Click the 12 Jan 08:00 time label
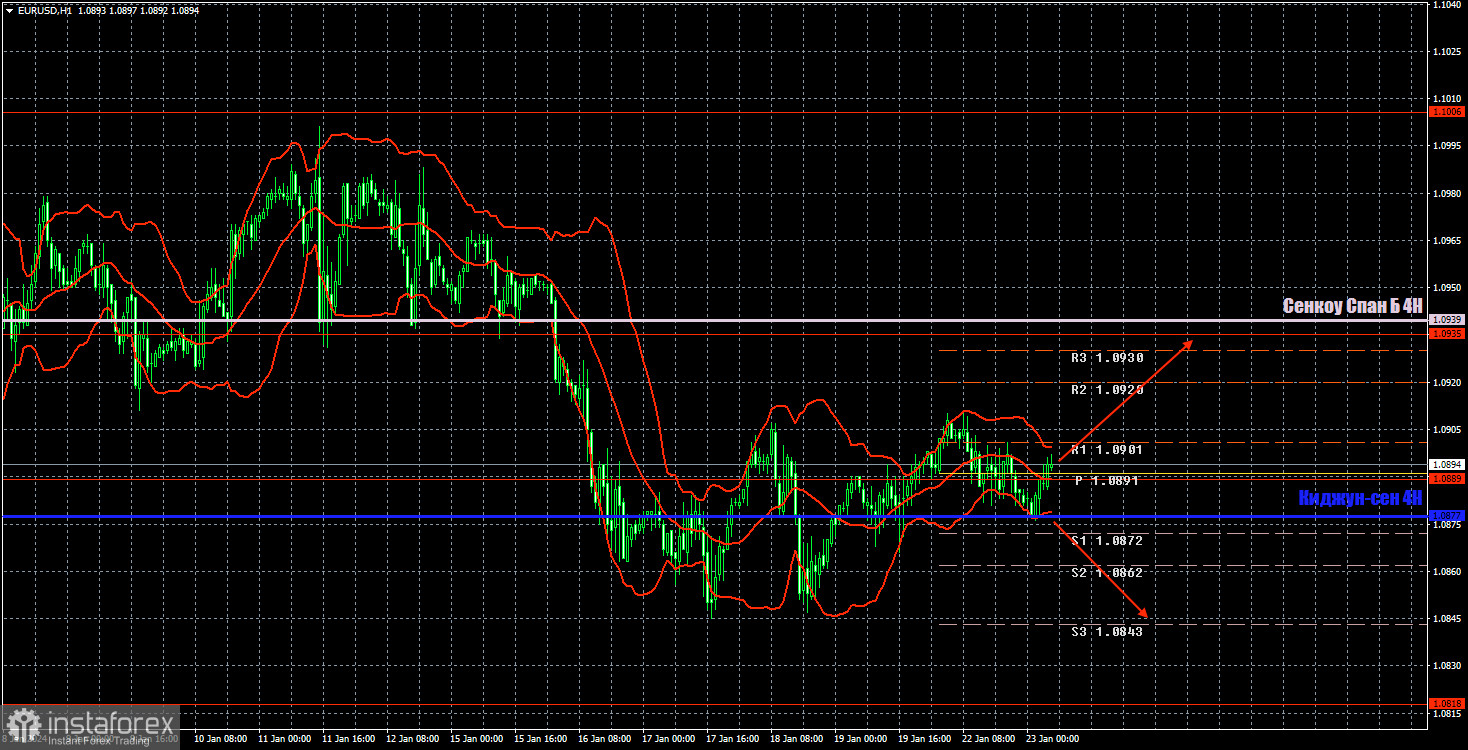The width and height of the screenshot is (1468, 750). [413, 739]
